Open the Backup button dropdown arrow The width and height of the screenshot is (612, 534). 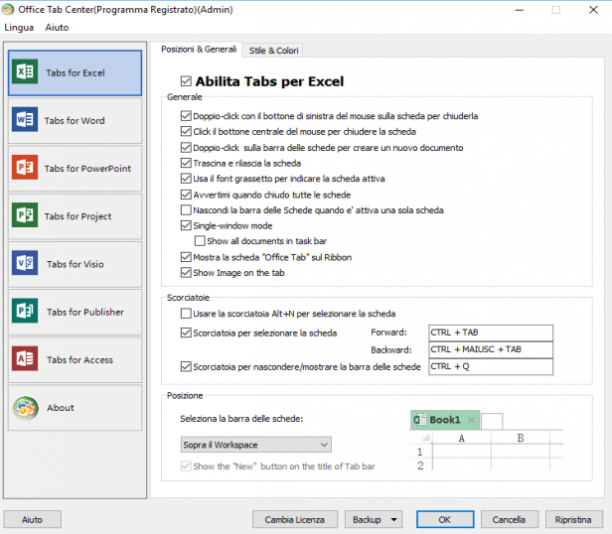394,520
